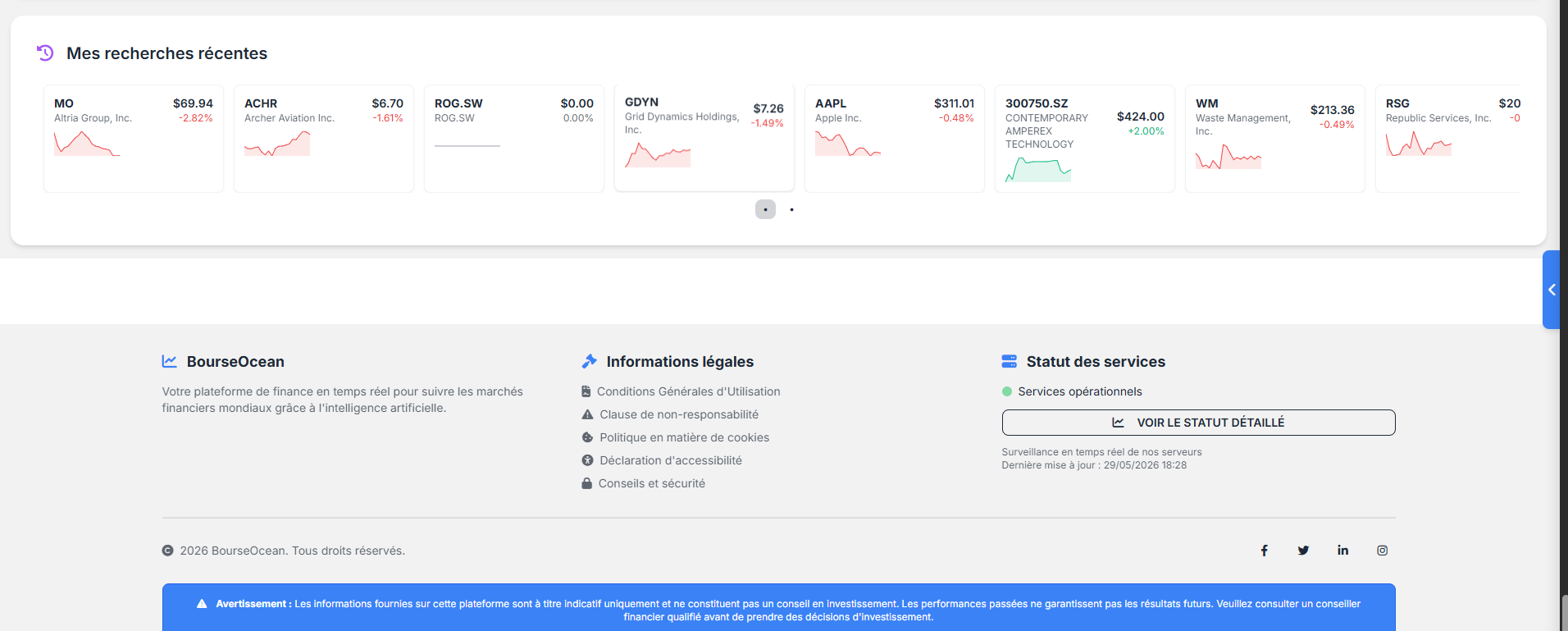Screen dimensions: 1568x631
Task: Click the page vertical scrollbar thumb
Action: [x=1564, y=612]
